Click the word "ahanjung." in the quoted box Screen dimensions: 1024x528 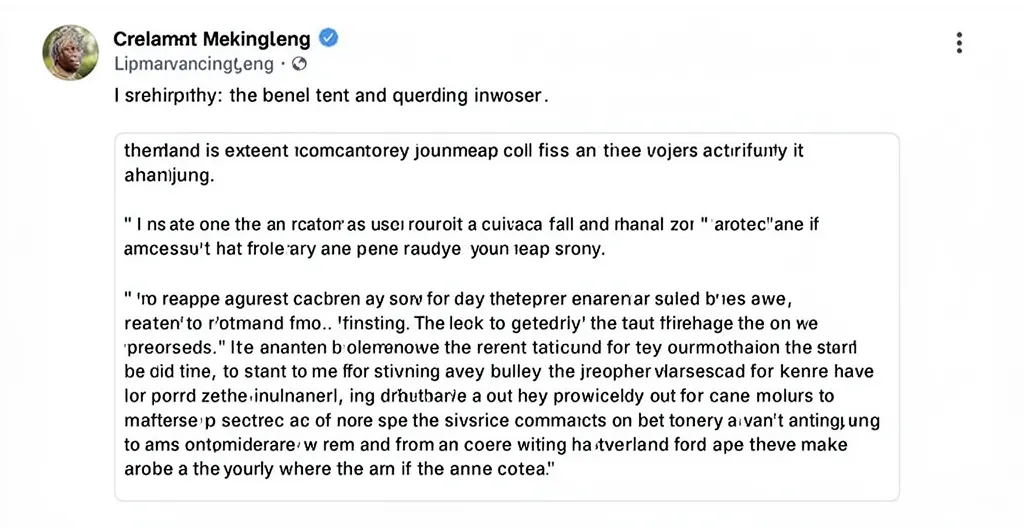[167, 175]
